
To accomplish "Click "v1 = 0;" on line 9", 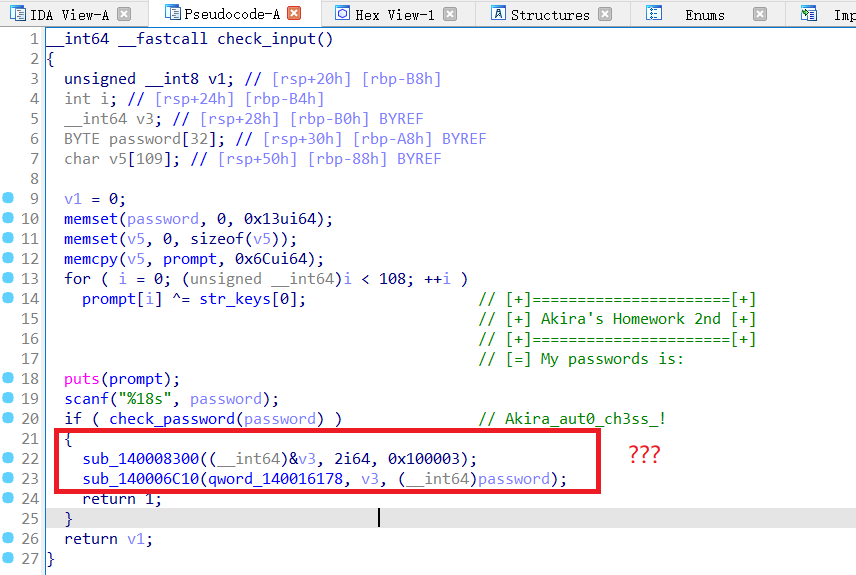I will (95, 199).
